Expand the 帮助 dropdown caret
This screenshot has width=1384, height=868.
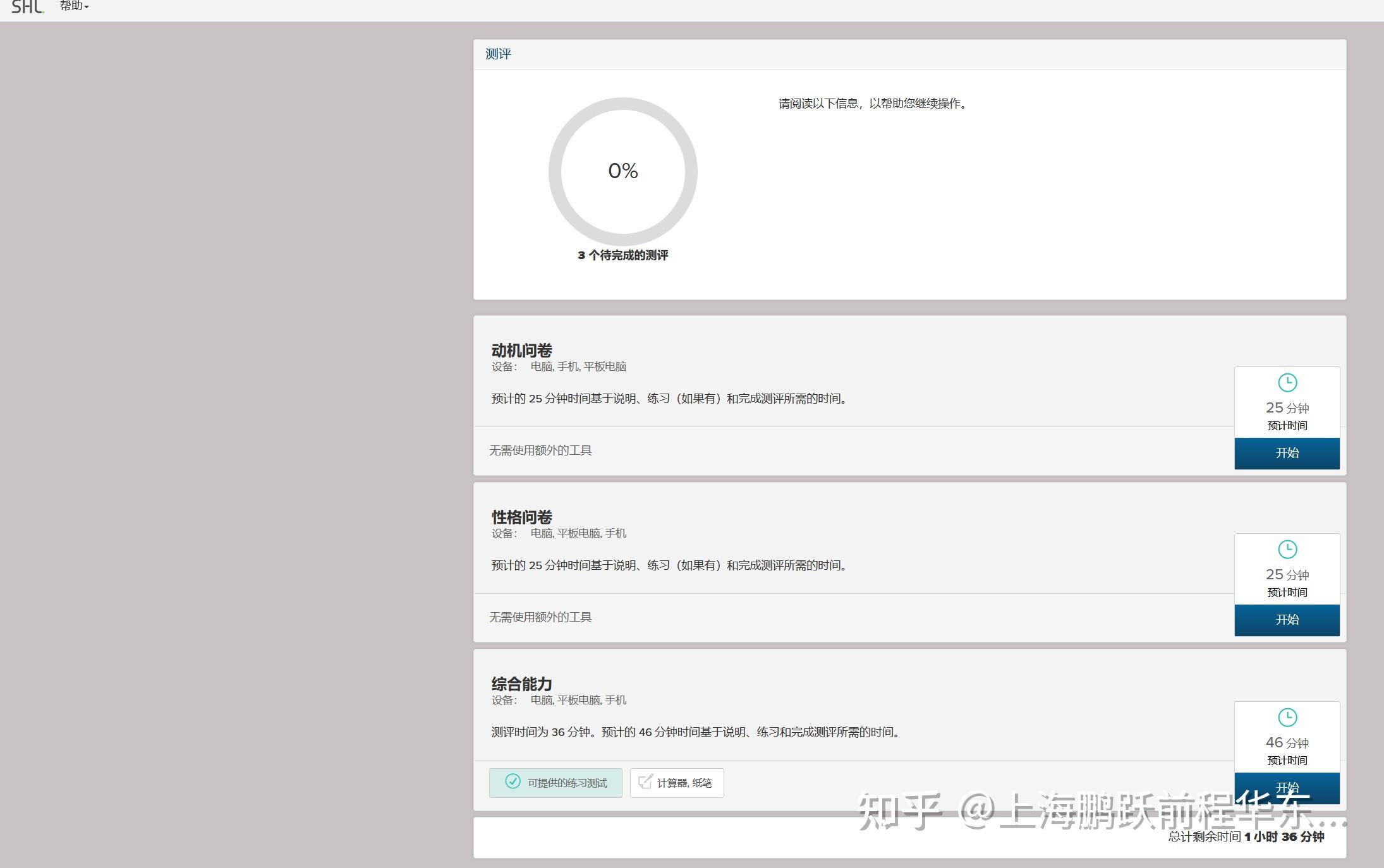(x=87, y=8)
